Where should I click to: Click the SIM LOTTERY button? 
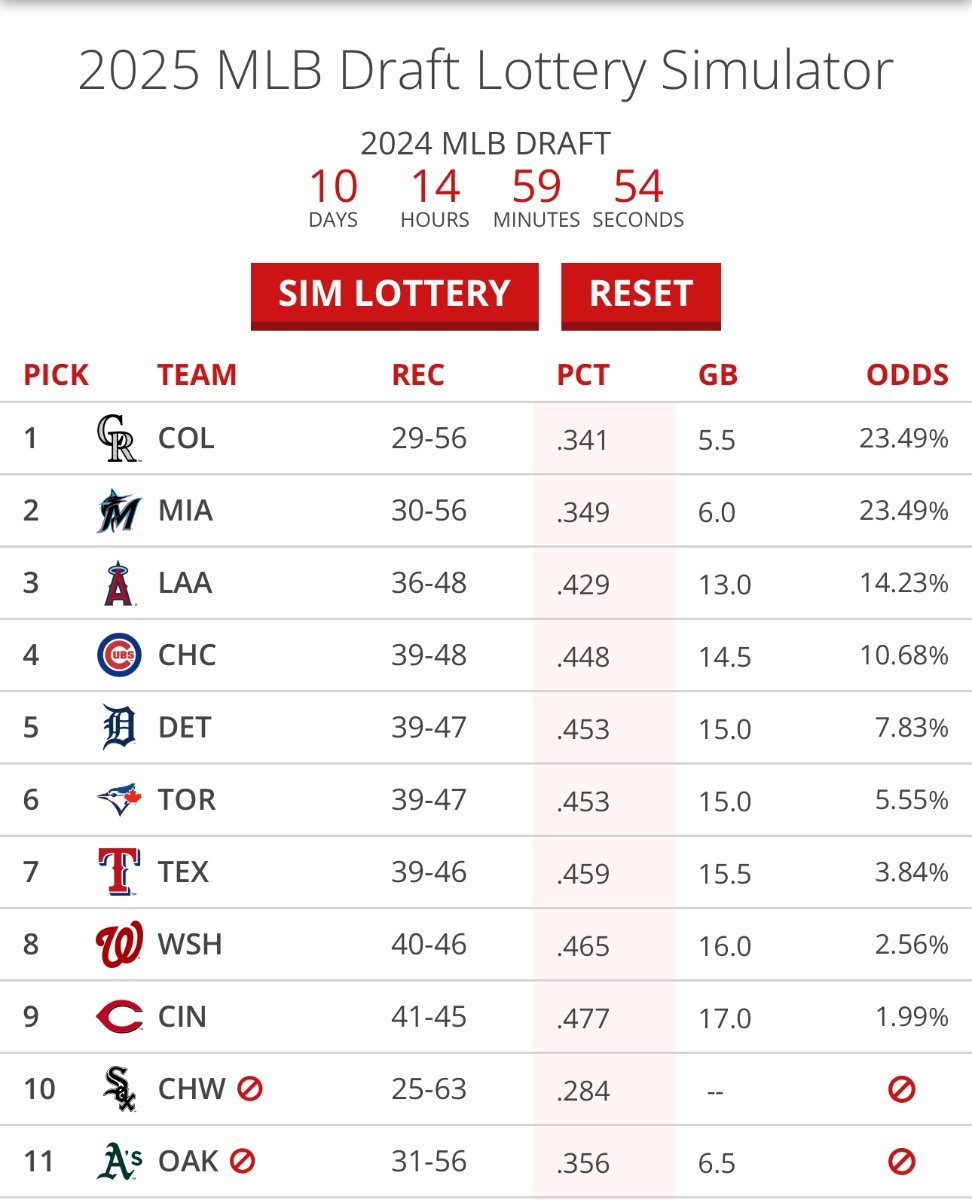tap(394, 294)
